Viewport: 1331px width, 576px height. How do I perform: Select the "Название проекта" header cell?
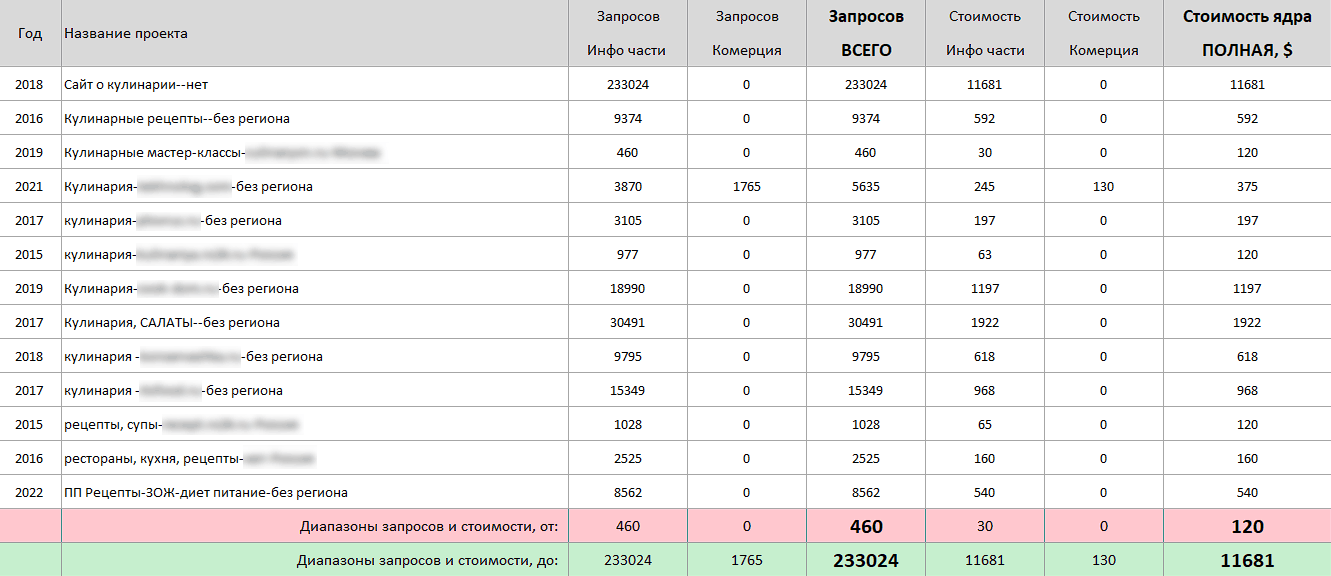125,33
